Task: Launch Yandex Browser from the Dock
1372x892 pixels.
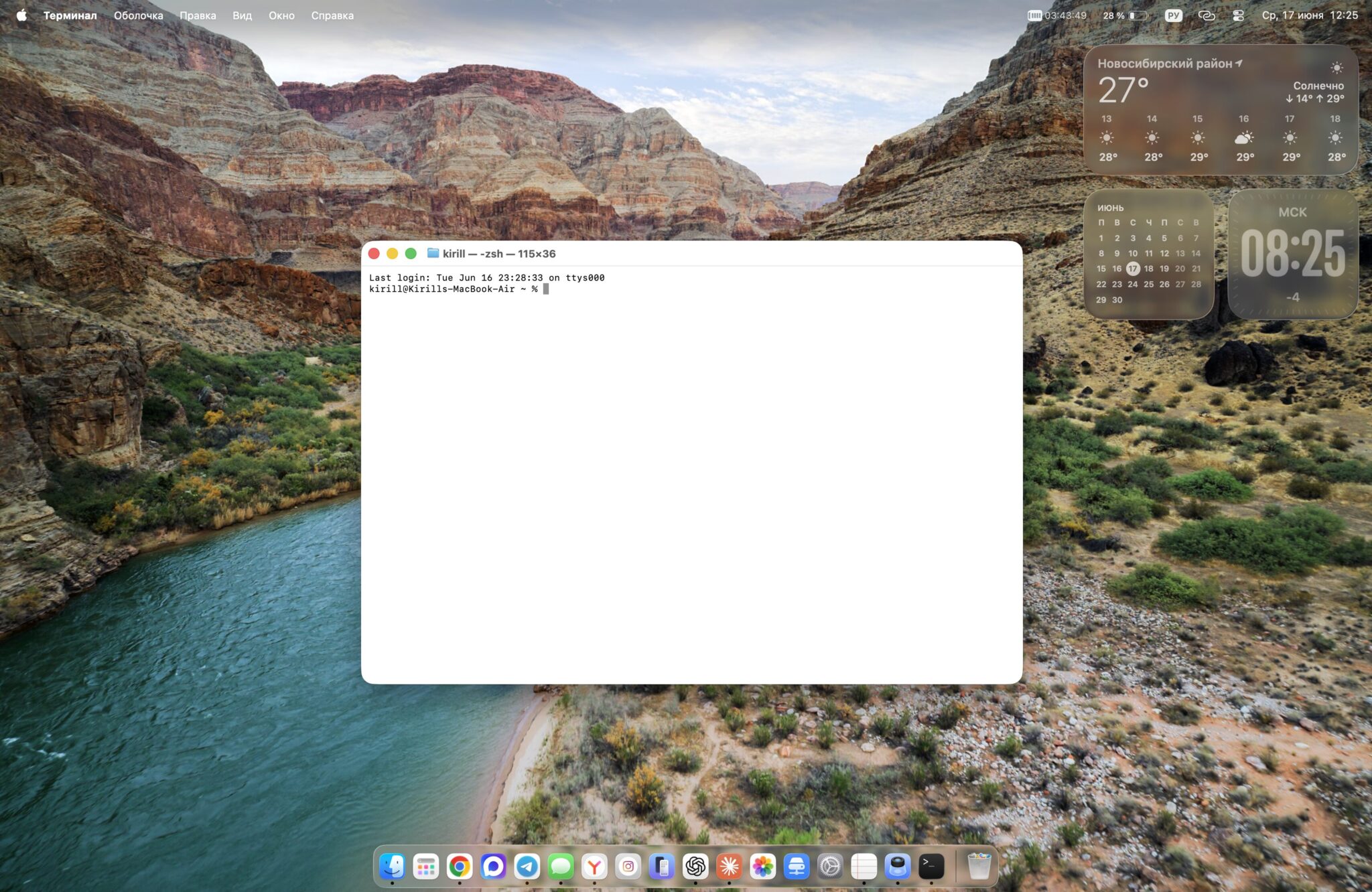Action: 594,867
